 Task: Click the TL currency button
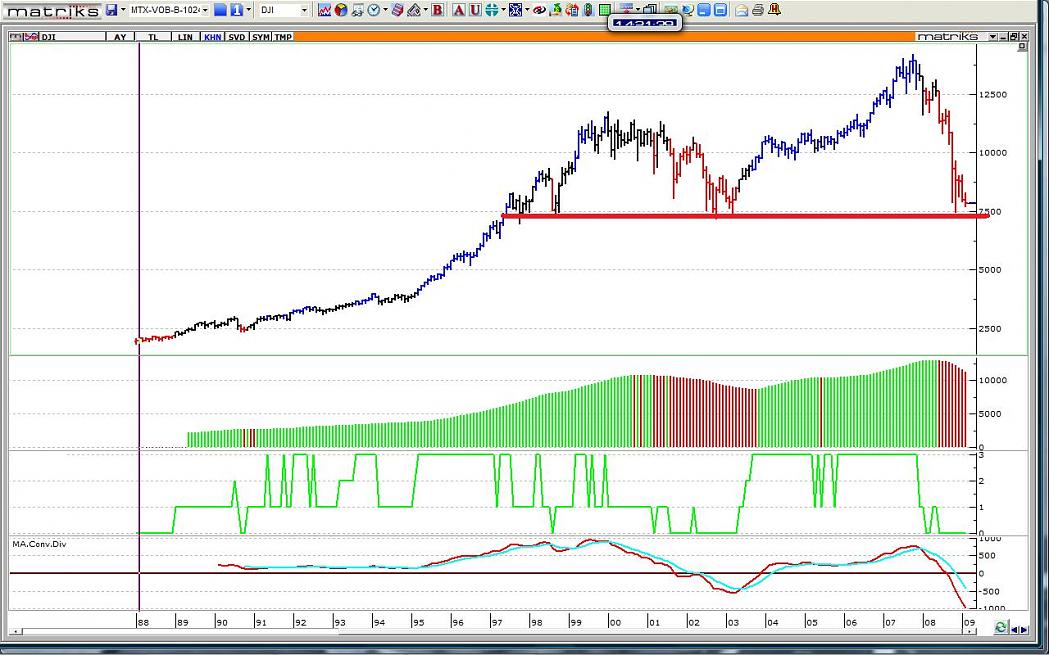coord(153,37)
